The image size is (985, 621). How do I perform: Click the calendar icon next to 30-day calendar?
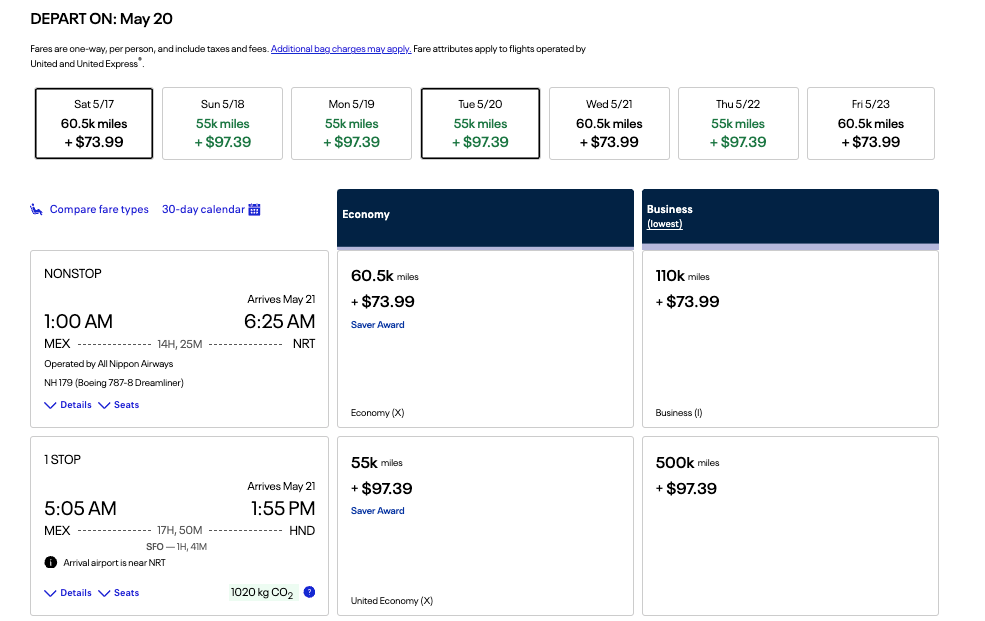tap(254, 210)
